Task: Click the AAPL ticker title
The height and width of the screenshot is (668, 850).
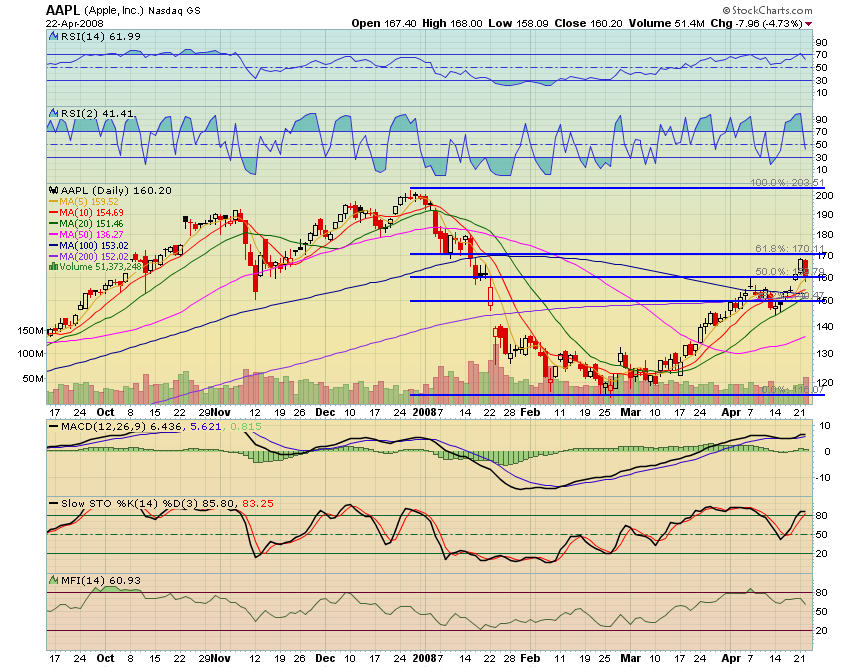Action: click(x=62, y=10)
